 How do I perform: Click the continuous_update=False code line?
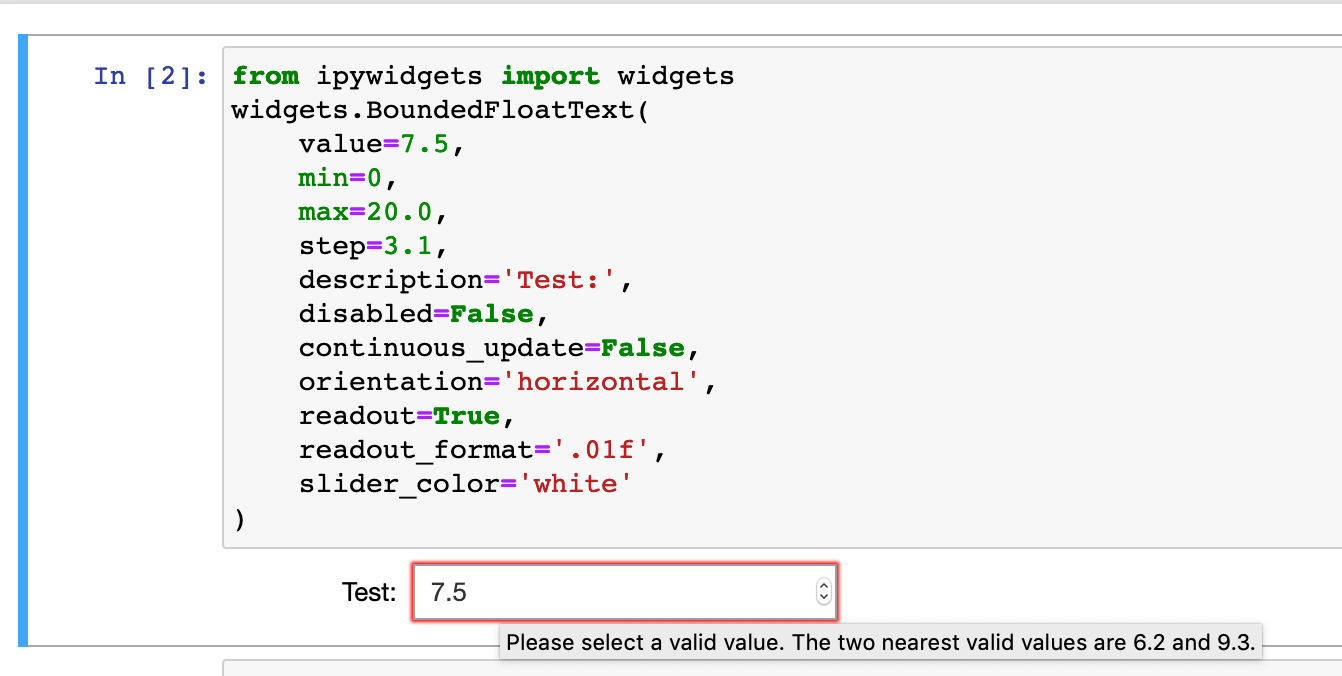coord(499,348)
